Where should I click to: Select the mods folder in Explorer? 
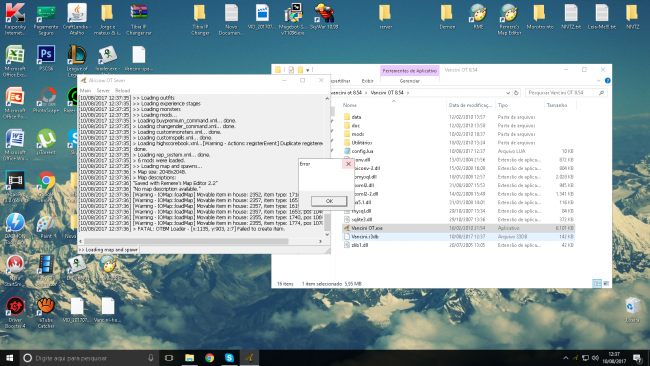[x=357, y=134]
